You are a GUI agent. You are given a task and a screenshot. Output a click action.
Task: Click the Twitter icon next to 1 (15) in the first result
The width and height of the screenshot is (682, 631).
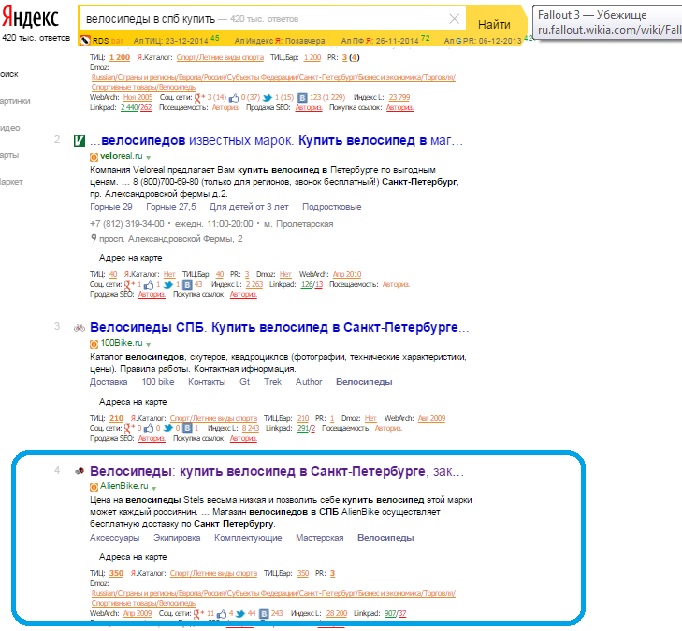[x=267, y=98]
